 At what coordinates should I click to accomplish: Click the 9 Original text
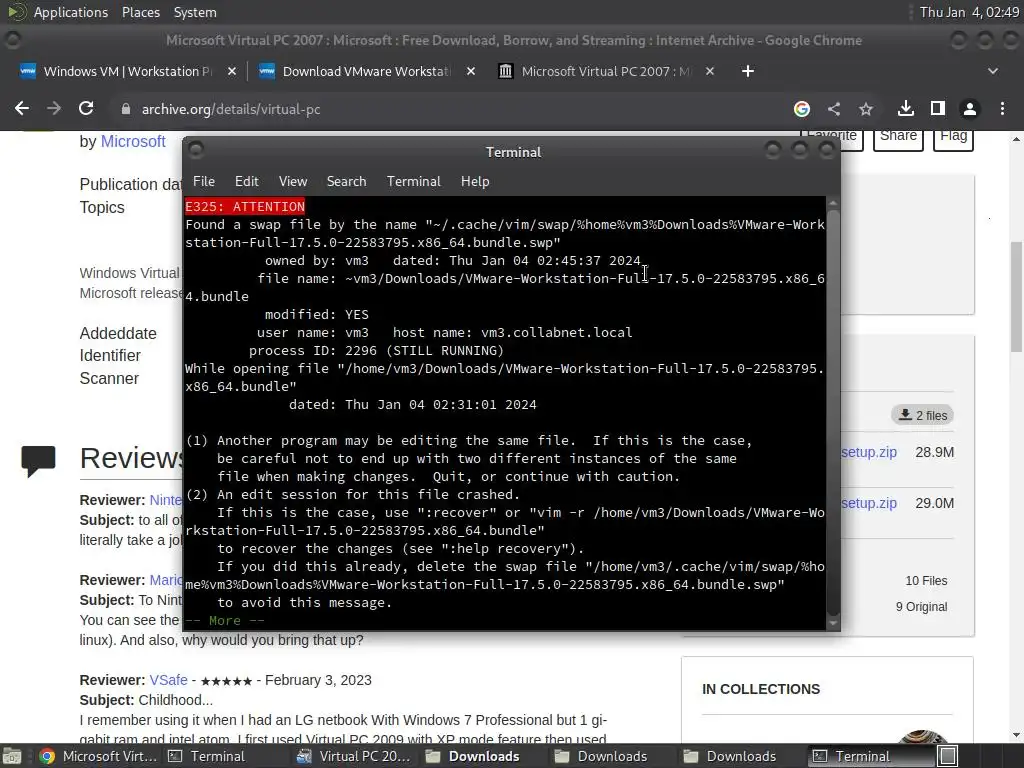(921, 607)
